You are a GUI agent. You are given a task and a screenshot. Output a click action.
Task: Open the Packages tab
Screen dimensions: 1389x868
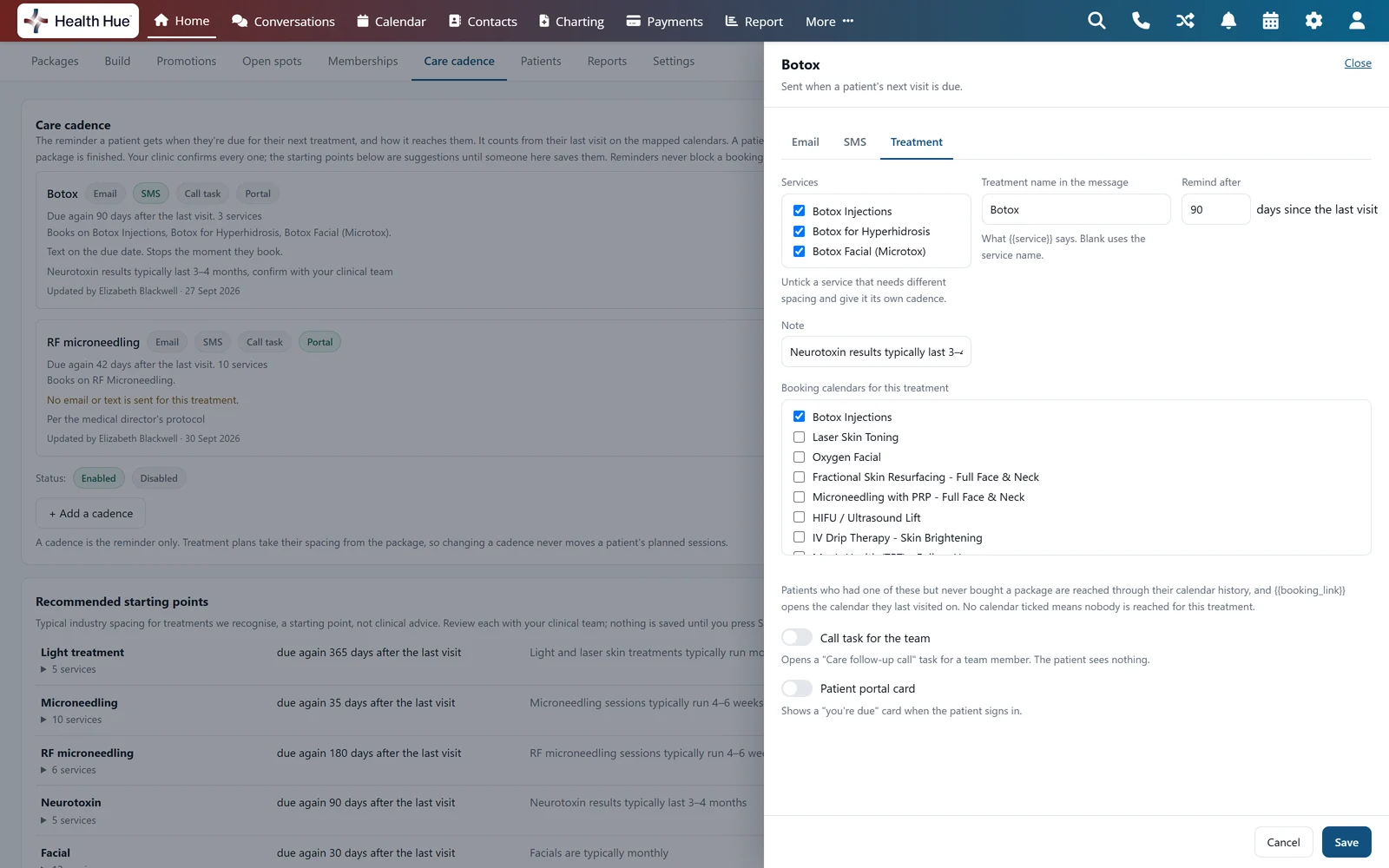[x=55, y=61]
